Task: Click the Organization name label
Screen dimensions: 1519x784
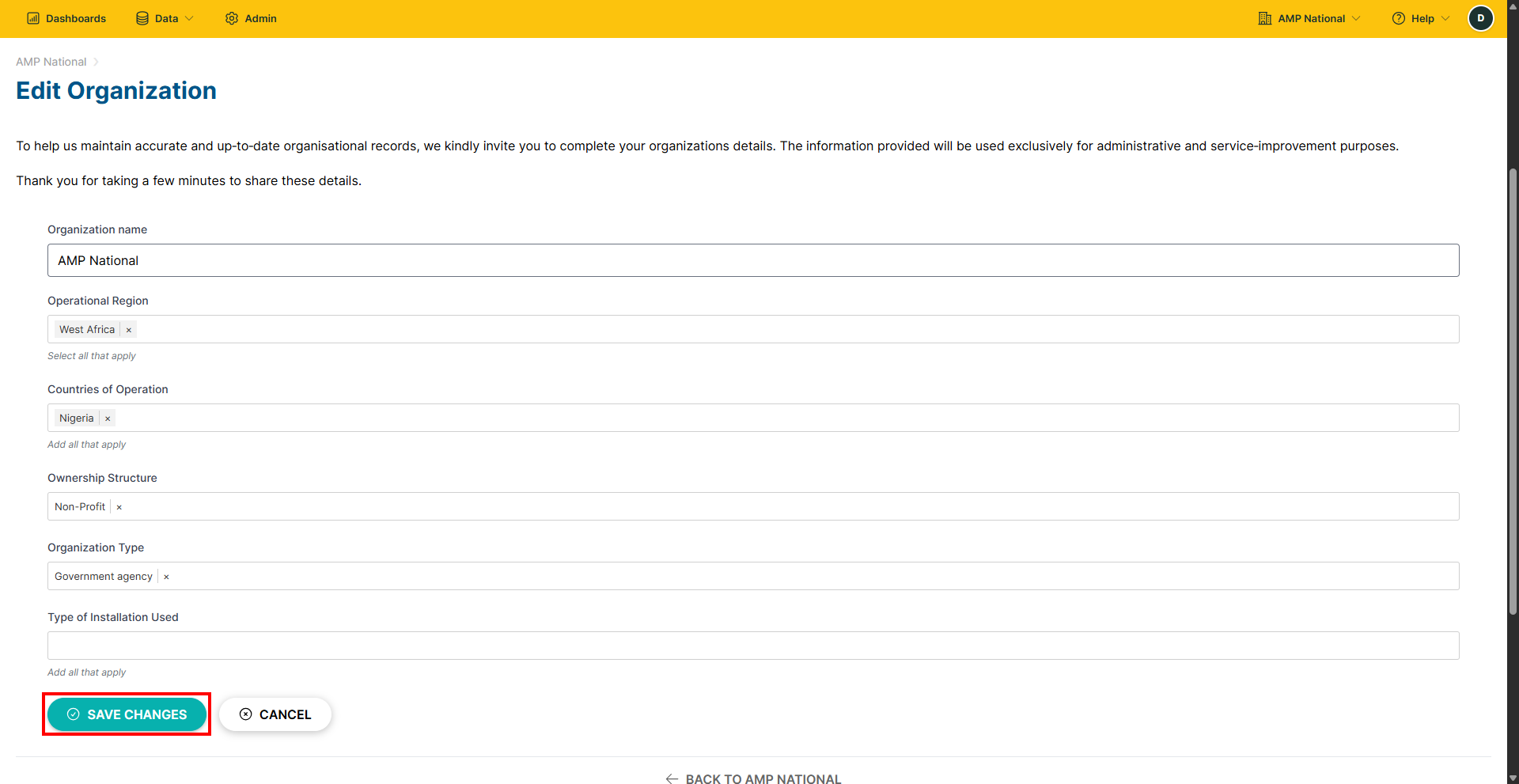Action: tap(97, 229)
